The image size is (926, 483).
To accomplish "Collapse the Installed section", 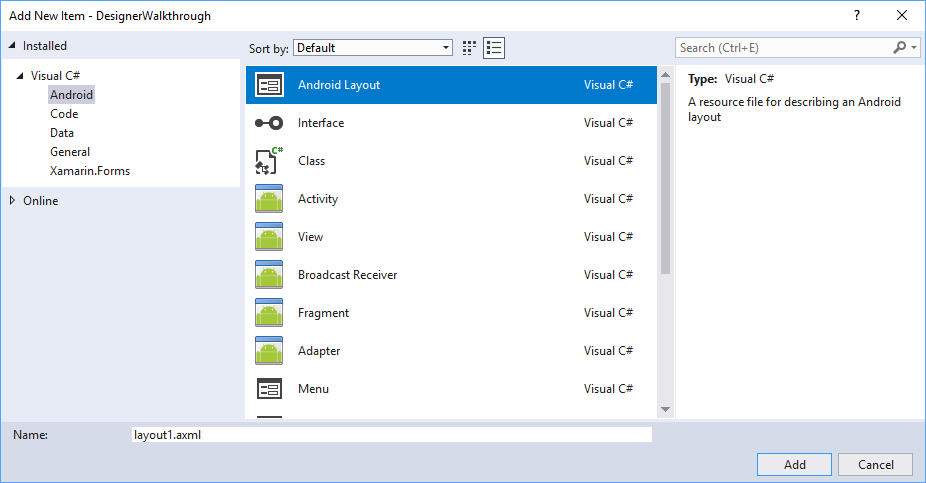I will (12, 46).
